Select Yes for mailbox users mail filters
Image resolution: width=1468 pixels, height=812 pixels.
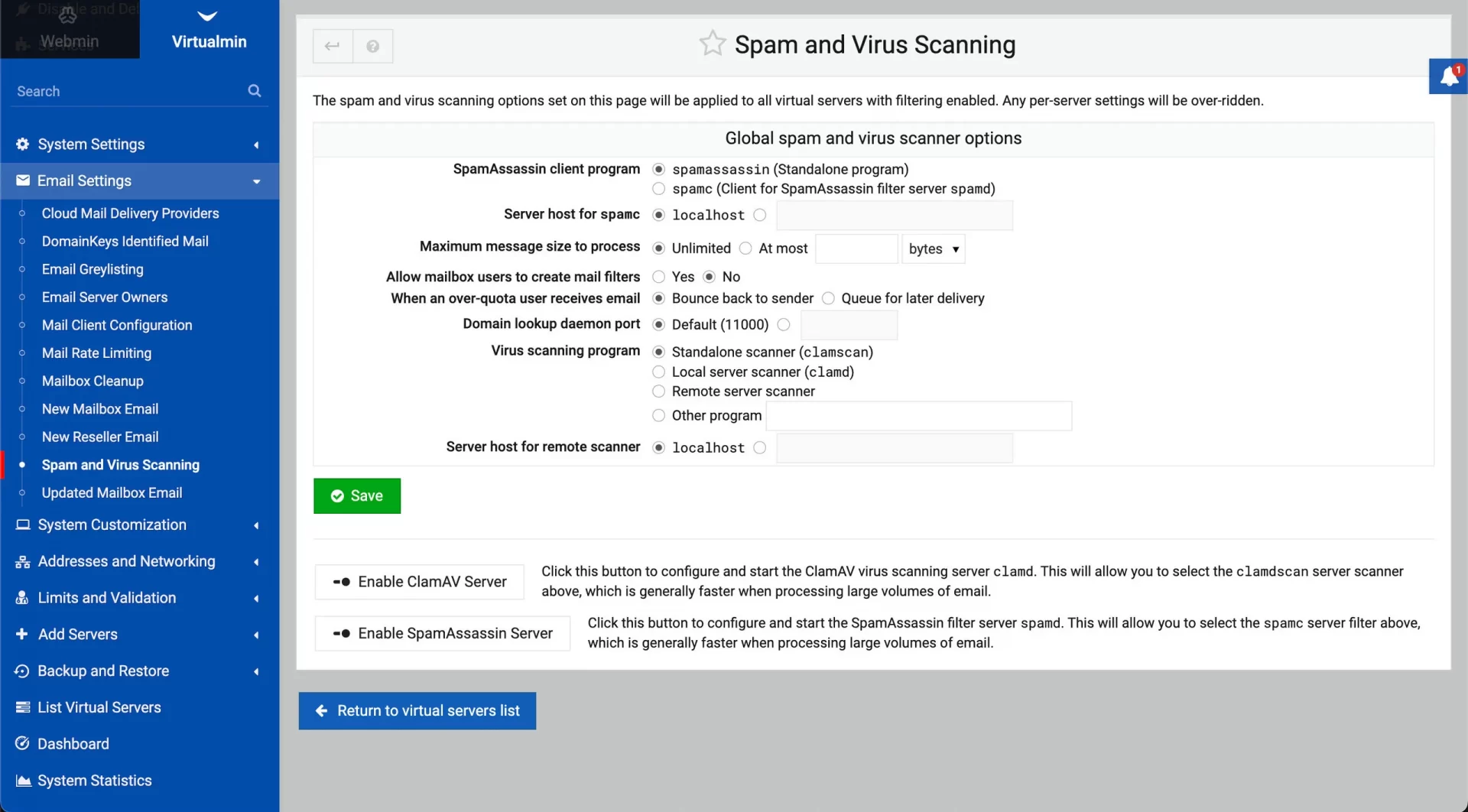coord(658,277)
